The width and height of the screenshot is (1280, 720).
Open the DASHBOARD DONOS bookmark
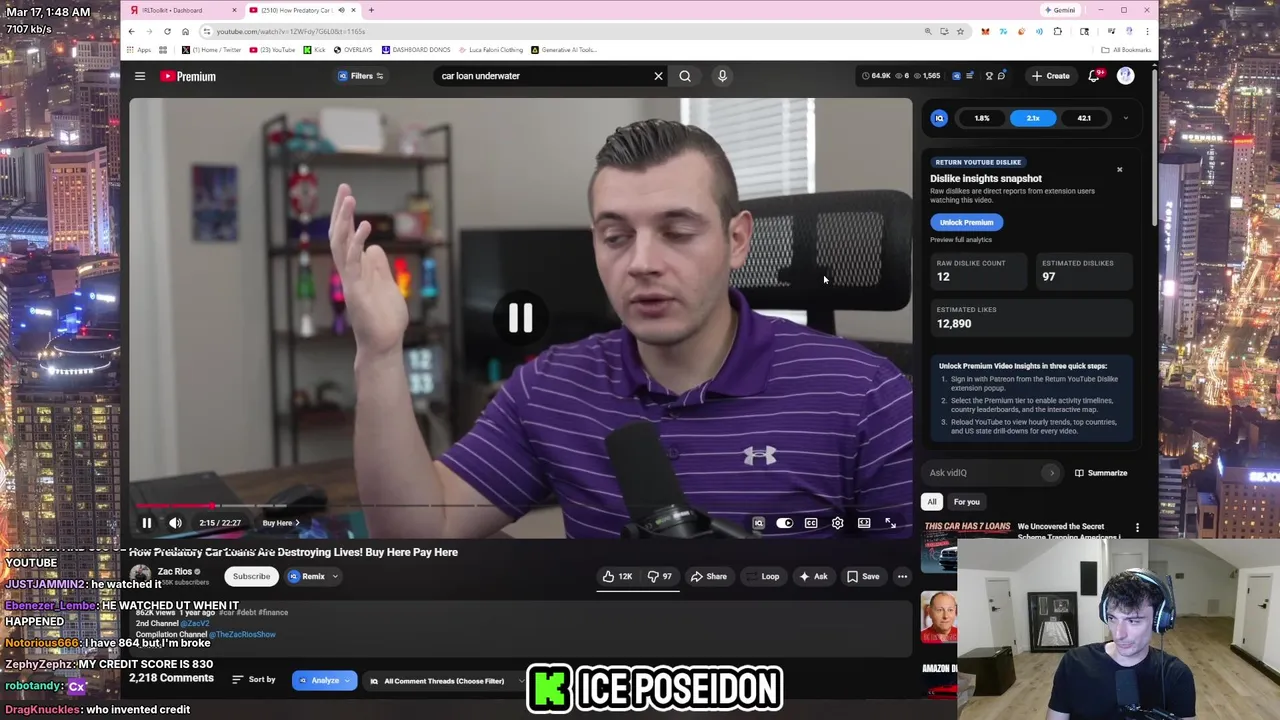pos(416,49)
